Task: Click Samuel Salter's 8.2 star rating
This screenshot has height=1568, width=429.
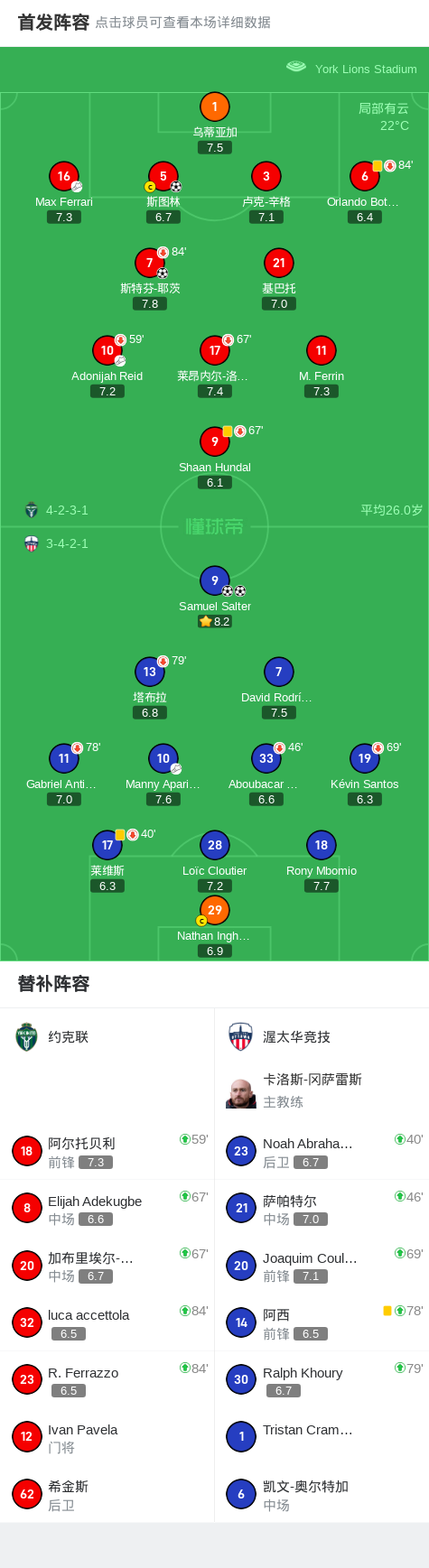Action: pyautogui.click(x=215, y=622)
